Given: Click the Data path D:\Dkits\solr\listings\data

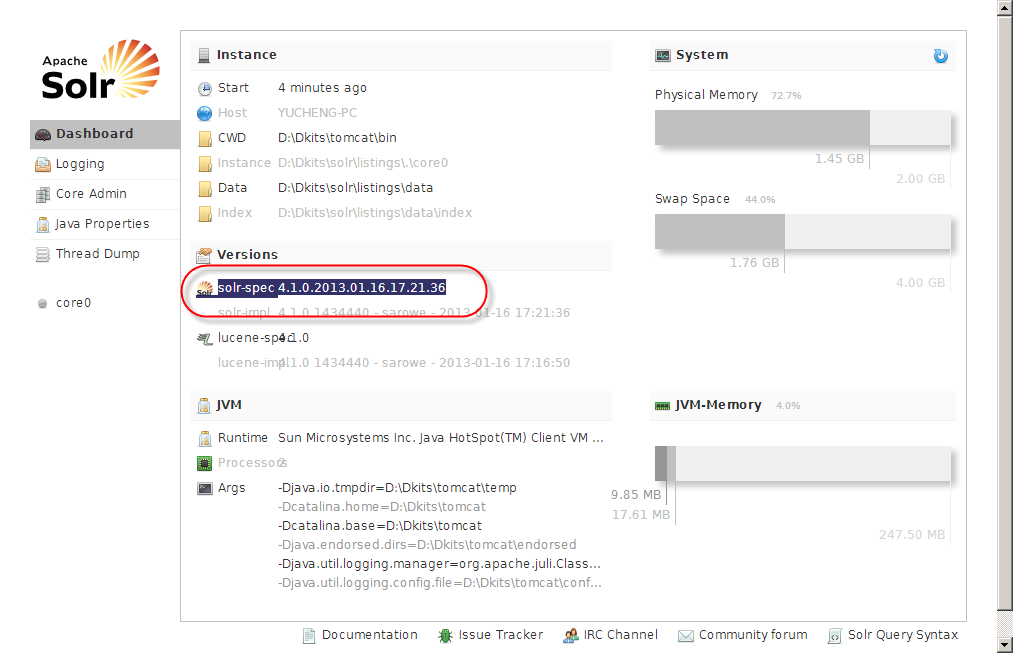Looking at the screenshot, I should coord(355,188).
